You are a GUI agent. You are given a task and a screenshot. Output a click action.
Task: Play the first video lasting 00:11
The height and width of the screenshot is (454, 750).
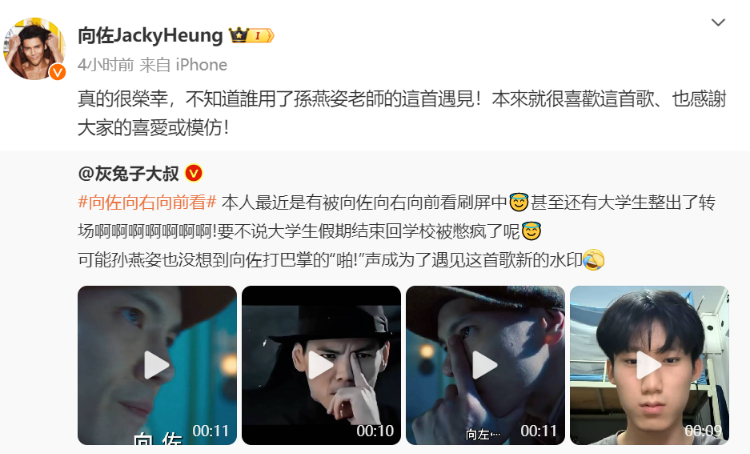pos(157,365)
